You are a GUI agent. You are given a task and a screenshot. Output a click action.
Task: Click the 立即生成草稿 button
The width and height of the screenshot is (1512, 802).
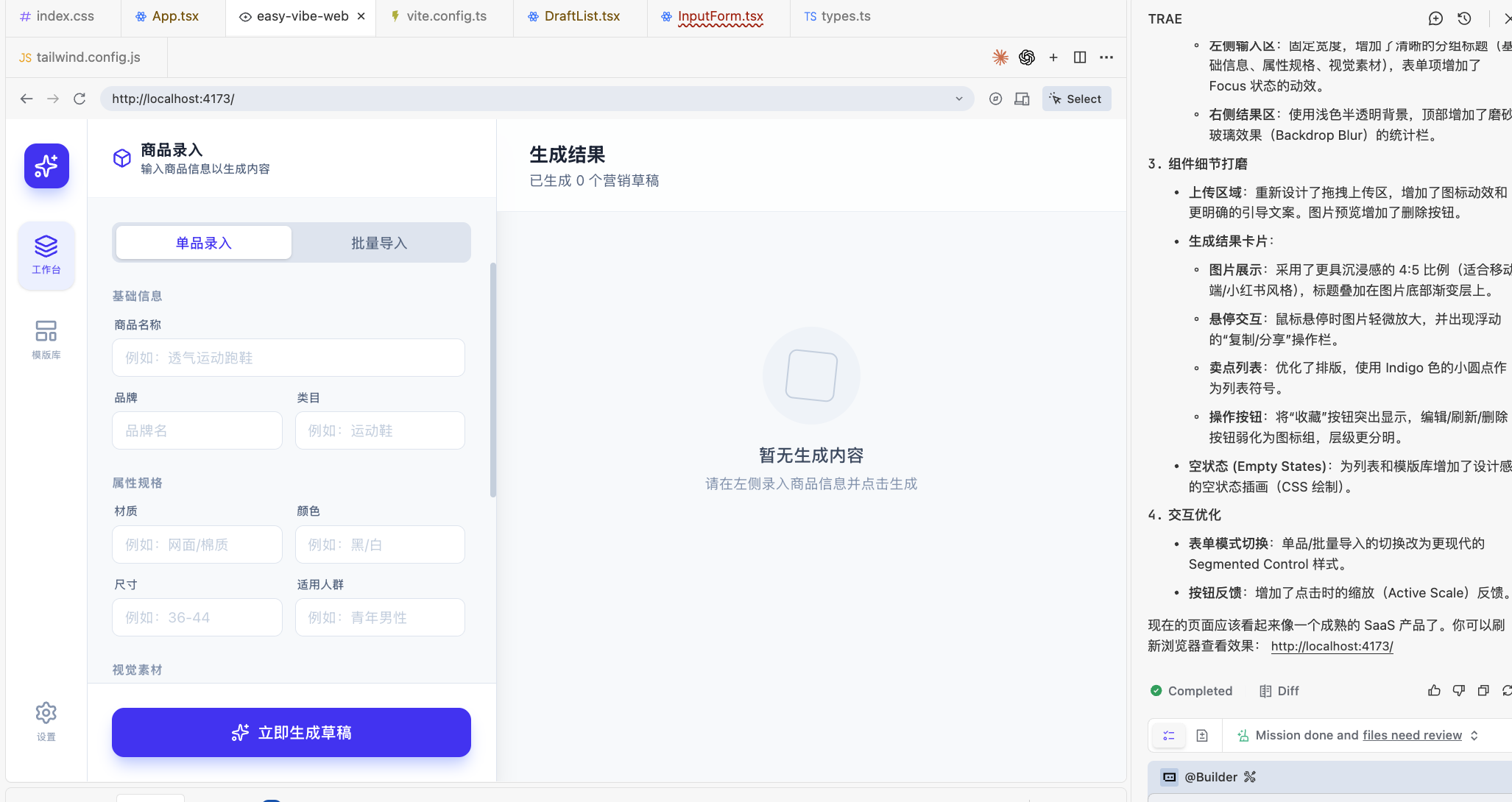pos(291,732)
